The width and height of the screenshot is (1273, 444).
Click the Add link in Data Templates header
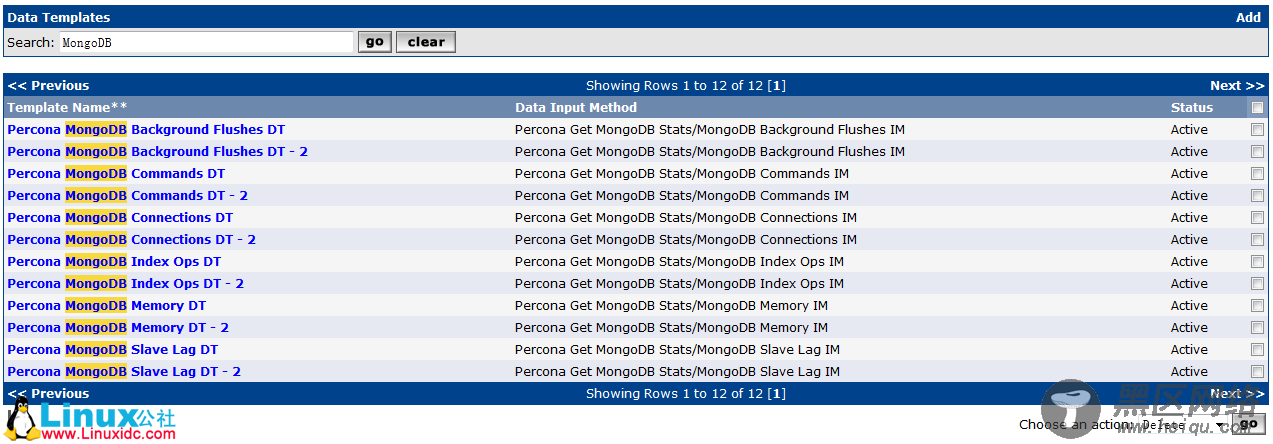[x=1248, y=17]
